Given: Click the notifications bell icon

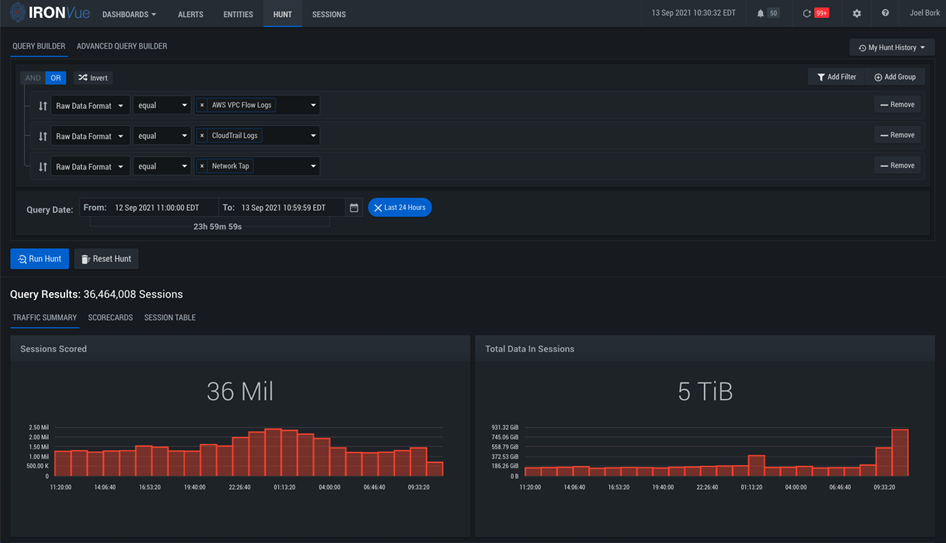Looking at the screenshot, I should tap(761, 14).
